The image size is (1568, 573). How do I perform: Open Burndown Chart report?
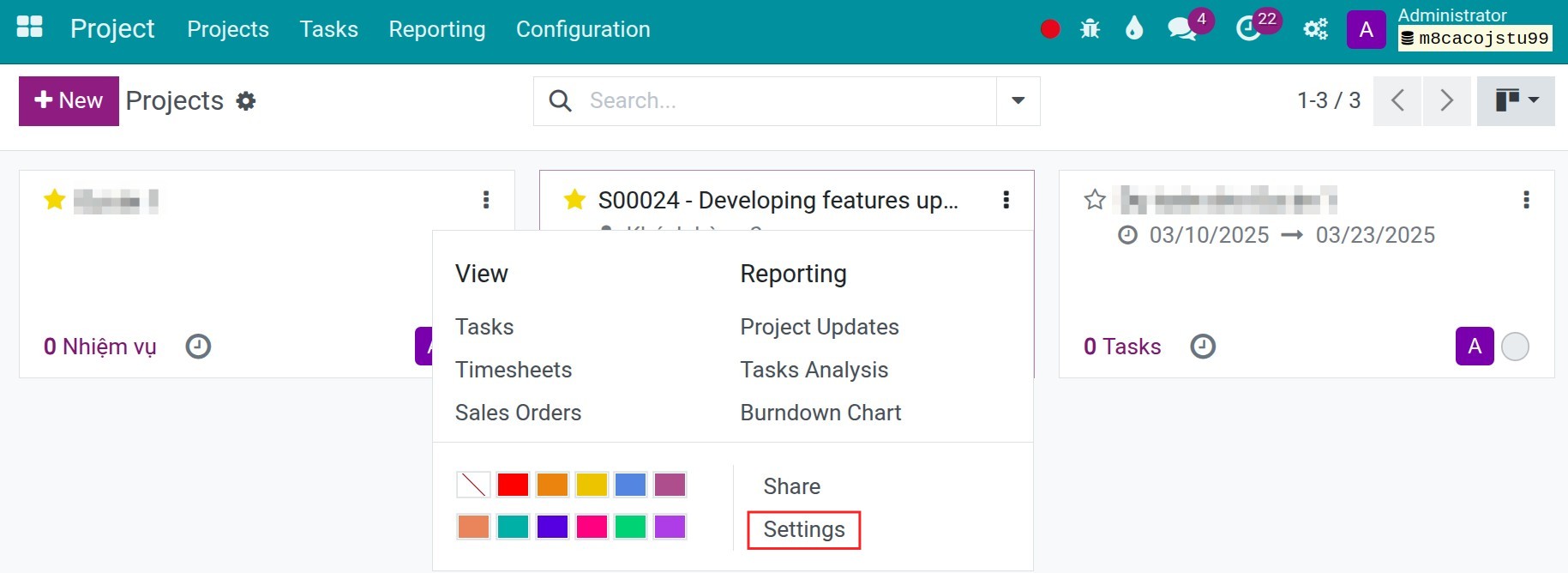(820, 413)
